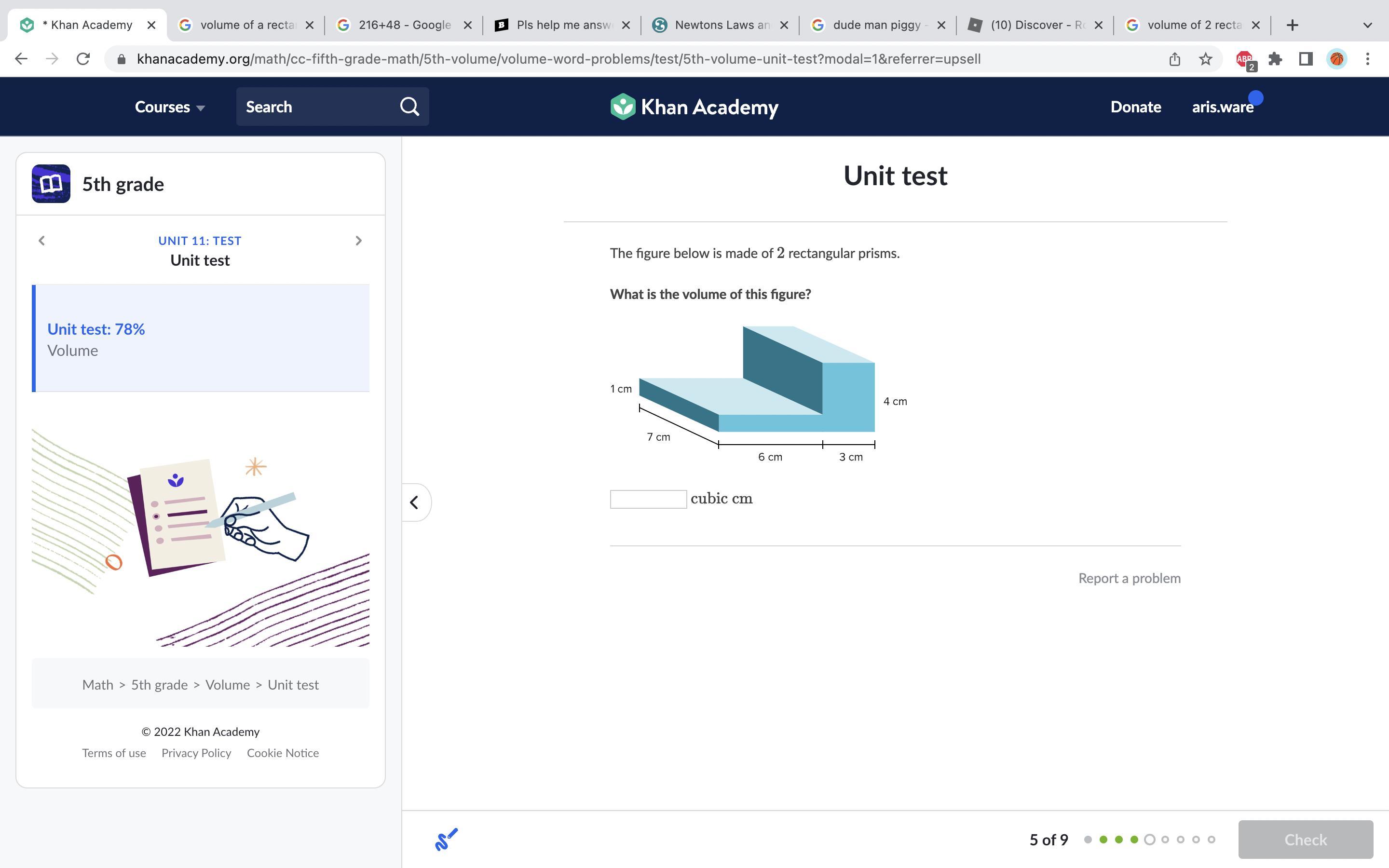
Task: Switch to Newtons Laws tab
Action: [x=722, y=25]
